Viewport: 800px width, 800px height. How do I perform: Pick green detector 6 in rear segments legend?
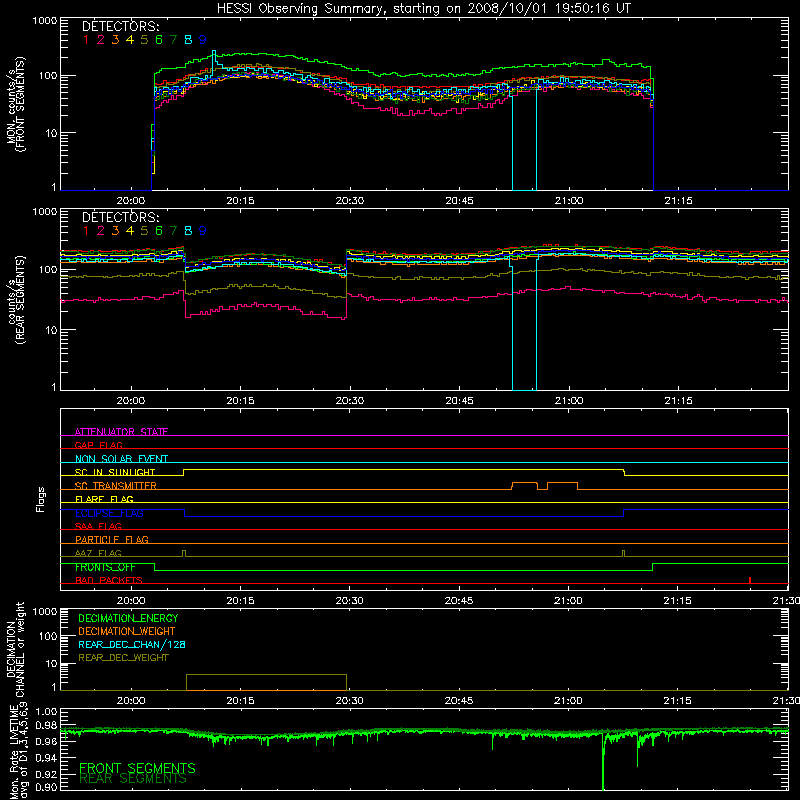[159, 231]
